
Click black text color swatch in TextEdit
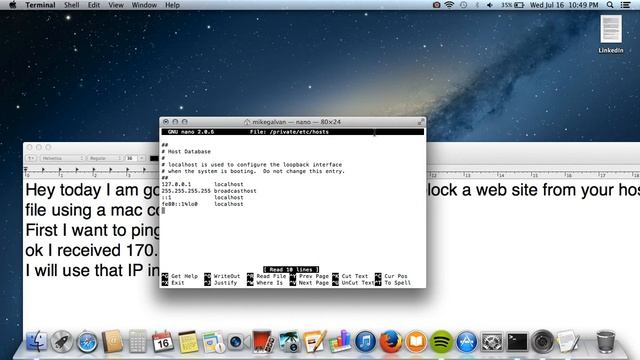(x=154, y=158)
